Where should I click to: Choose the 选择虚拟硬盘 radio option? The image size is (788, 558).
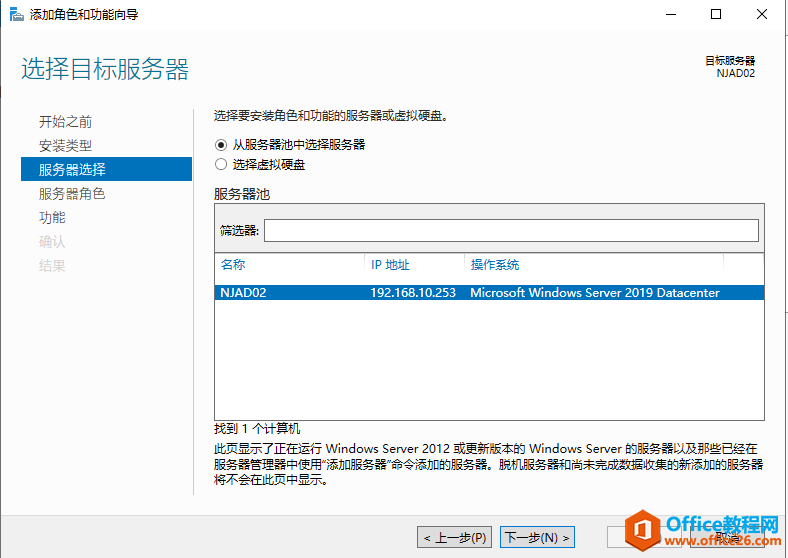(x=221, y=165)
